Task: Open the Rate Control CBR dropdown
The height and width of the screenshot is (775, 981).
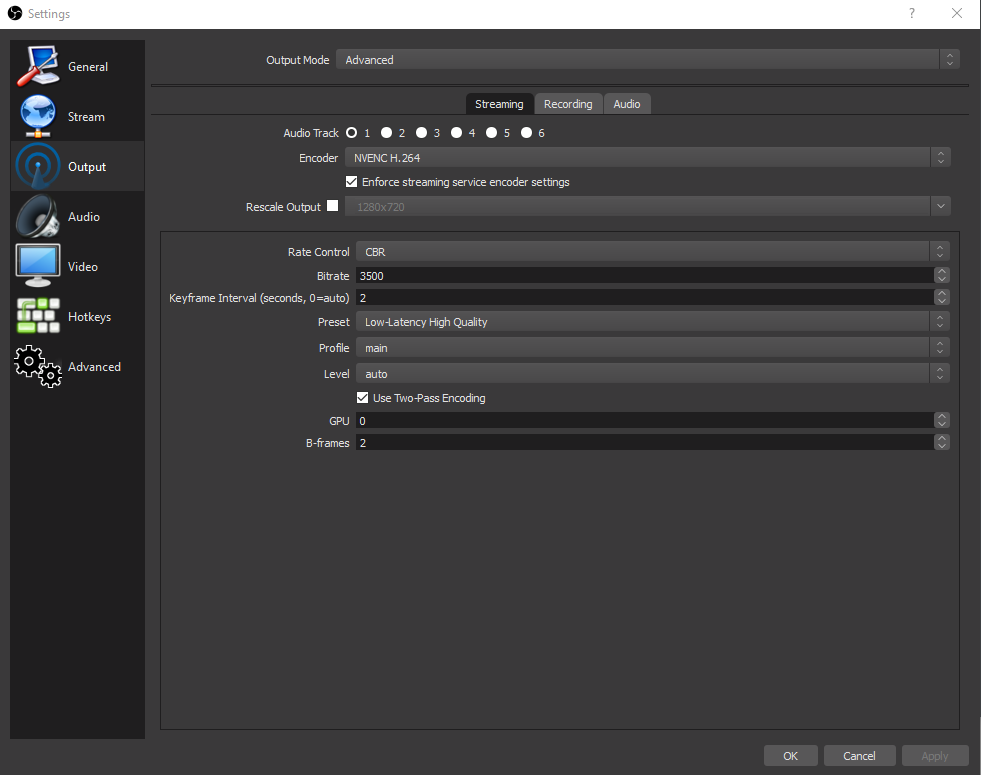Action: click(x=653, y=251)
